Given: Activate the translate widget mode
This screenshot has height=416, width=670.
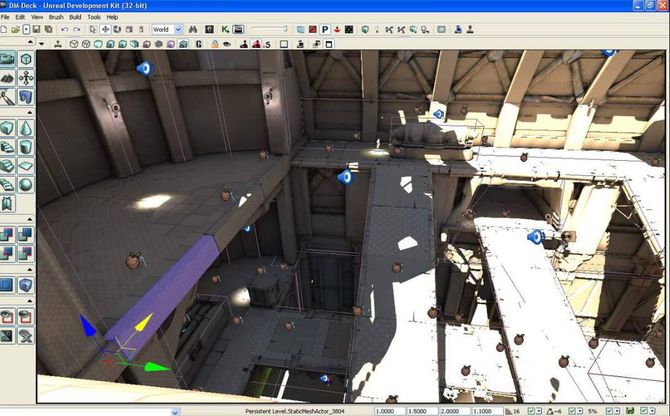Looking at the screenshot, I should click(x=105, y=29).
